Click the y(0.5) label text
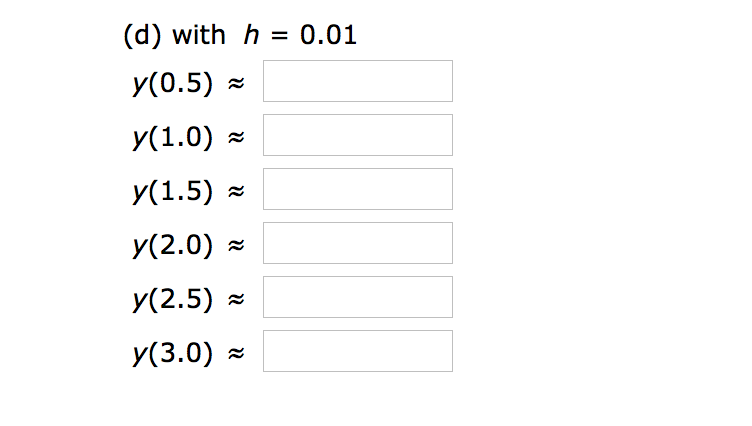This screenshot has height=426, width=752. pos(173,83)
